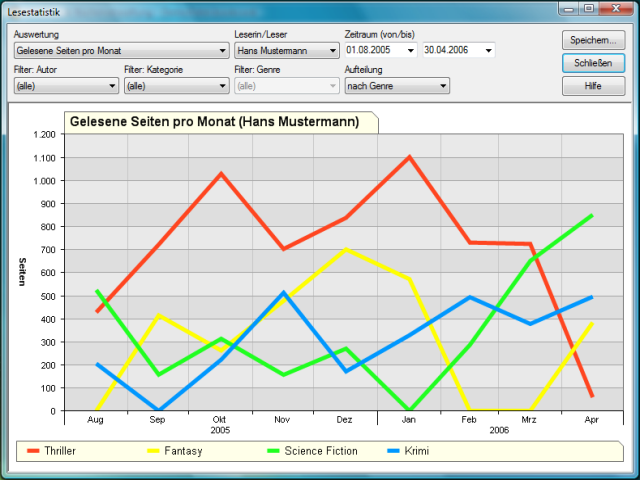Click the 'Seiten' y-axis label
Image resolution: width=640 pixels, height=480 pixels.
point(21,271)
